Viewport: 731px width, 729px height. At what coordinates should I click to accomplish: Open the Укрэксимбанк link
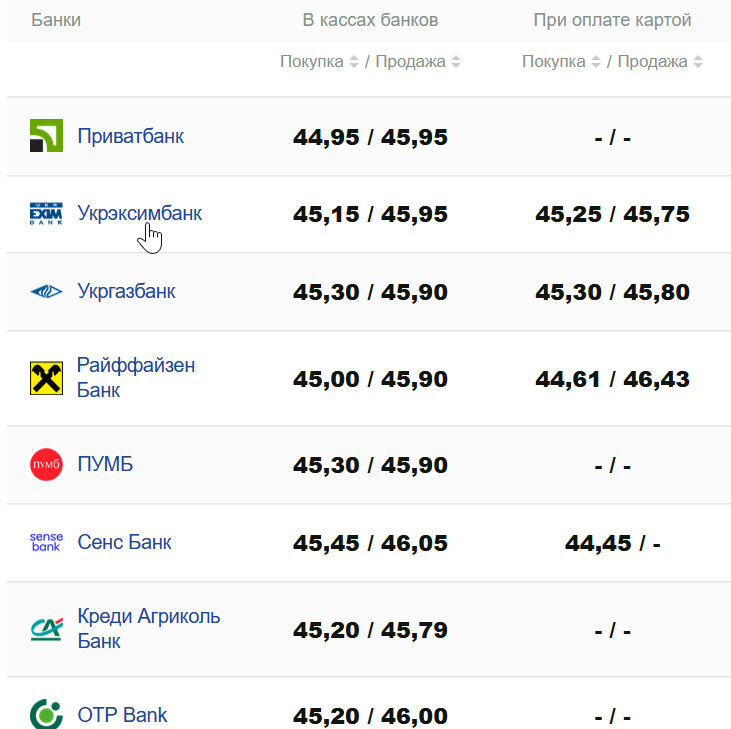[x=139, y=213]
